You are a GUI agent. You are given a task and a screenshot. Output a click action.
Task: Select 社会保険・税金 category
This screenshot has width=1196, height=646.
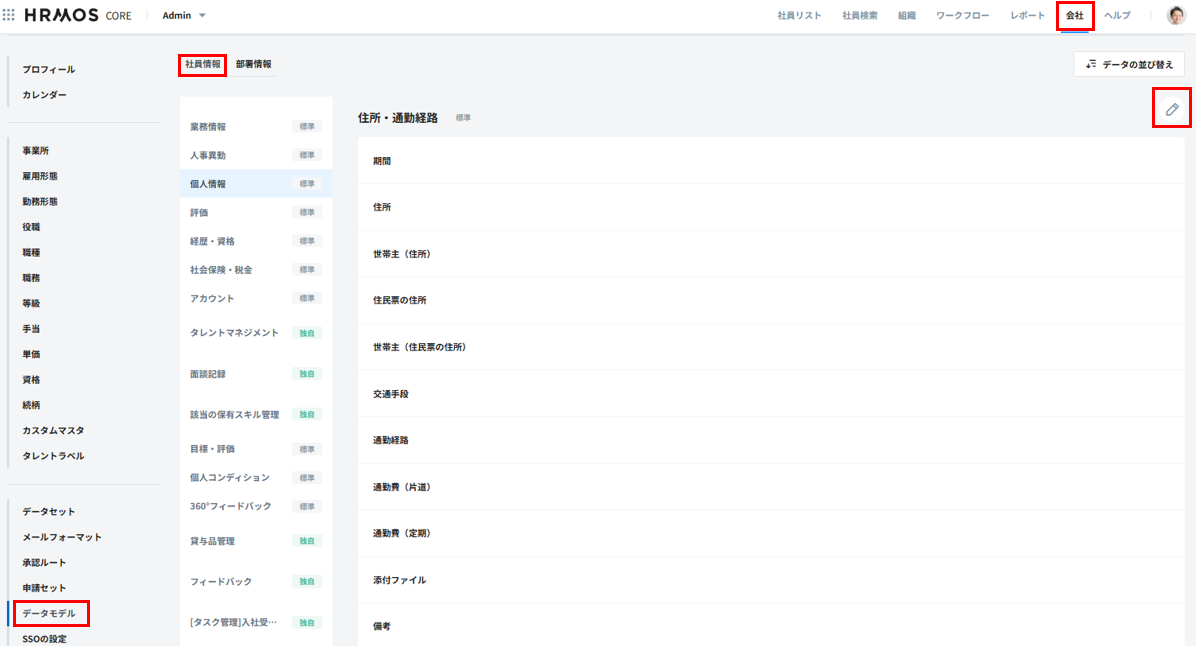(x=221, y=270)
